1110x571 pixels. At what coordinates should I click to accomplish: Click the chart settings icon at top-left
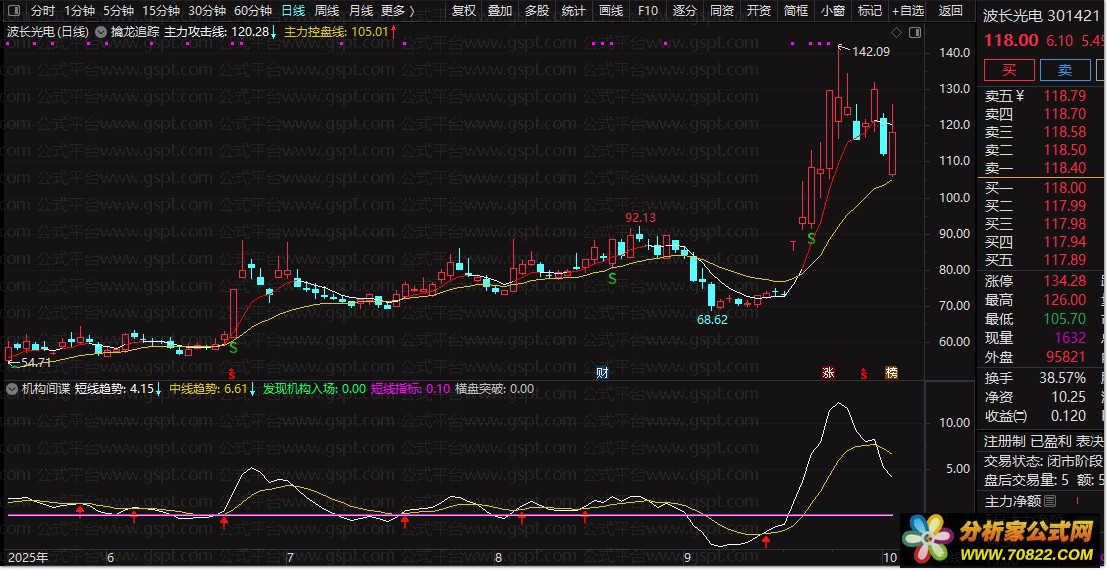[13, 11]
